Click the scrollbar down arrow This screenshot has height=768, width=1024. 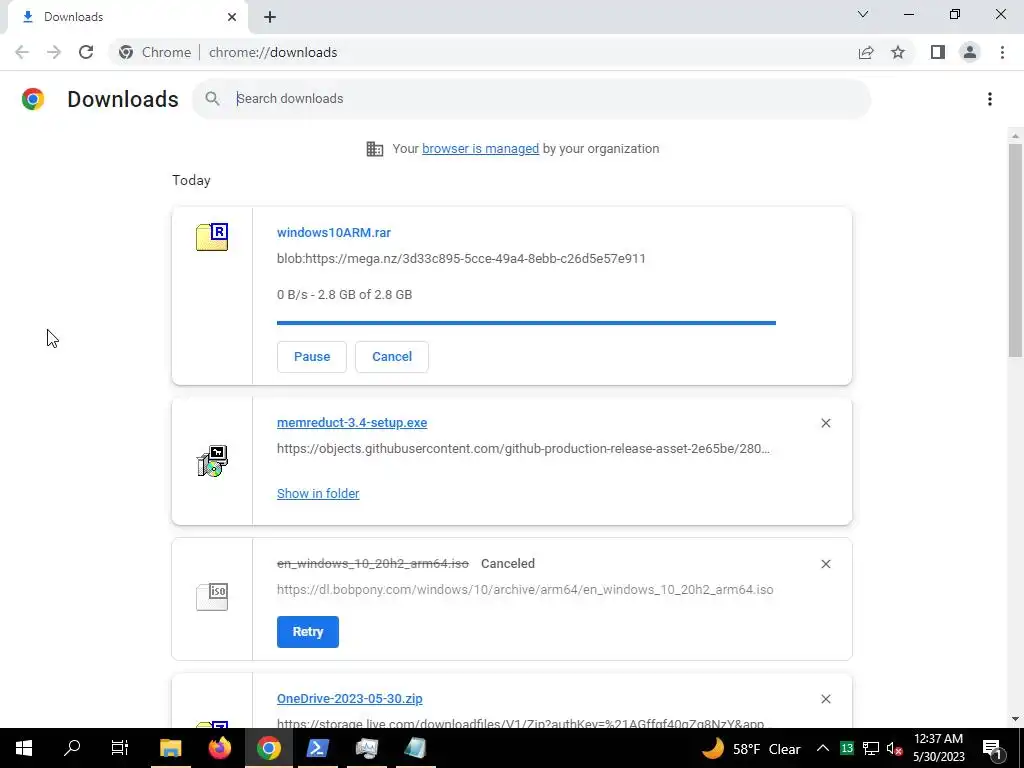pyautogui.click(x=1015, y=720)
